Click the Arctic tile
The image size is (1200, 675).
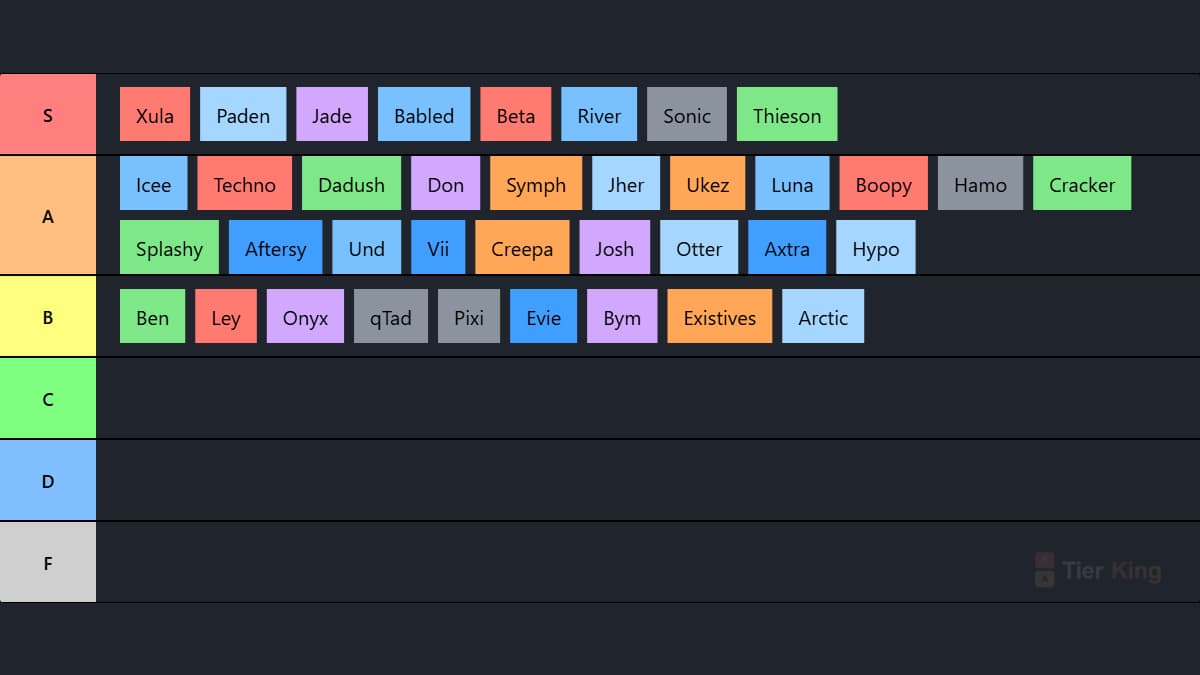(823, 316)
